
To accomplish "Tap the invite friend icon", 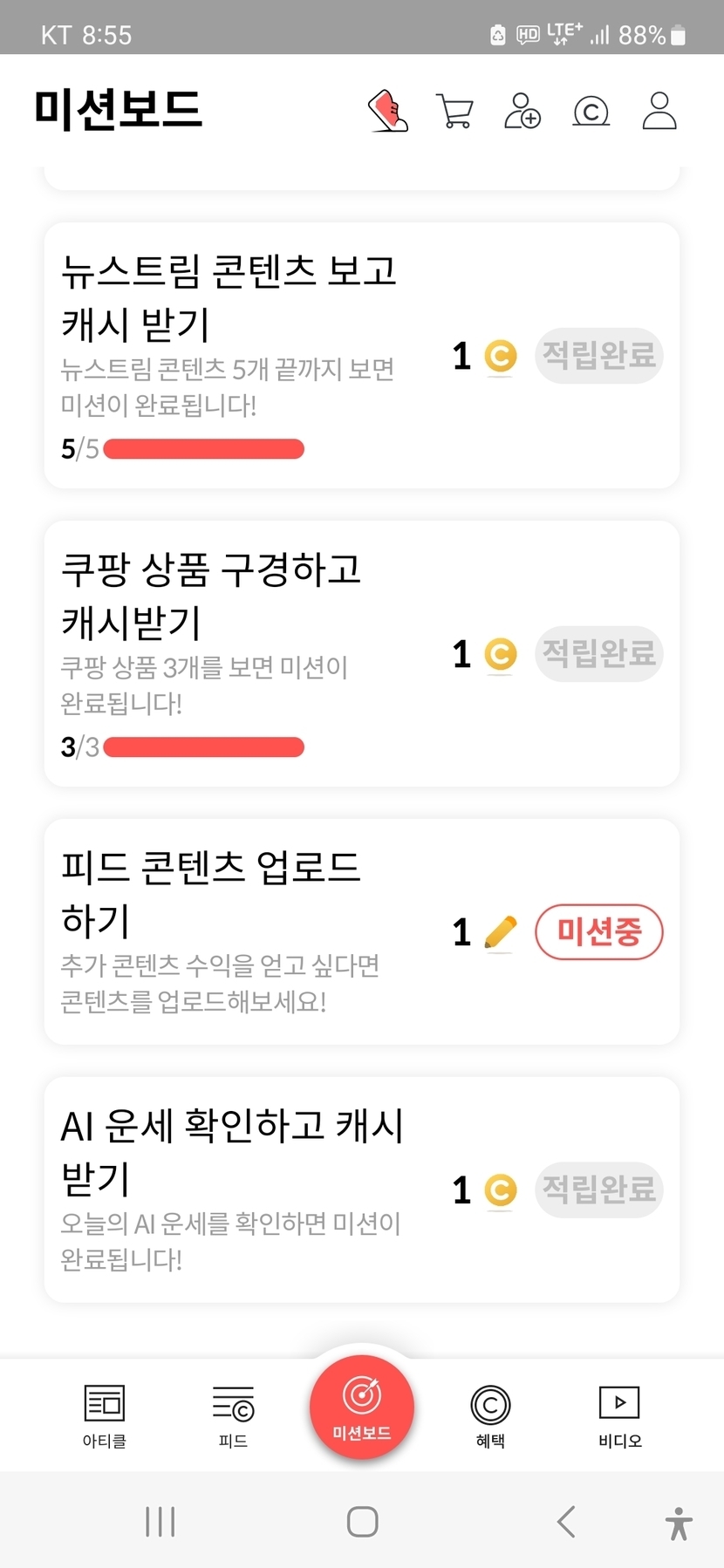I will click(x=523, y=111).
